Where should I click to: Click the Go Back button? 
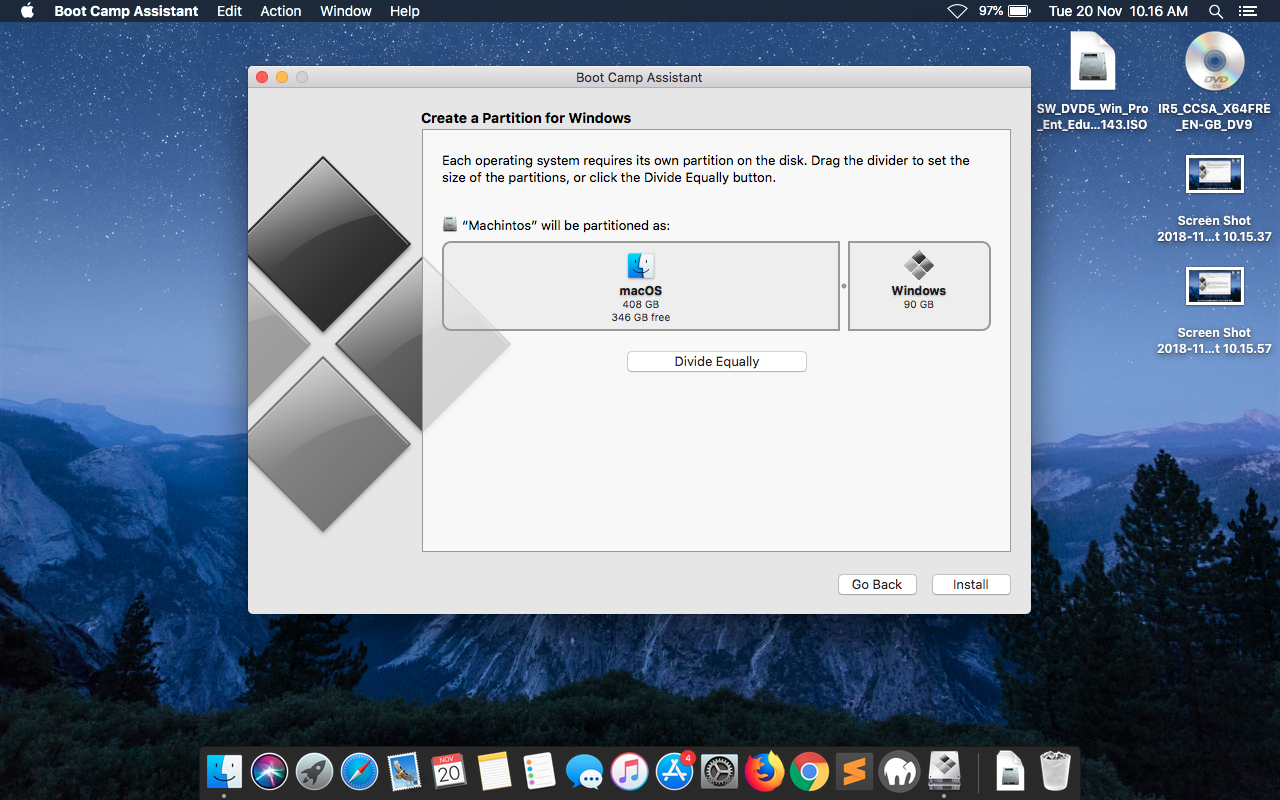tap(877, 585)
